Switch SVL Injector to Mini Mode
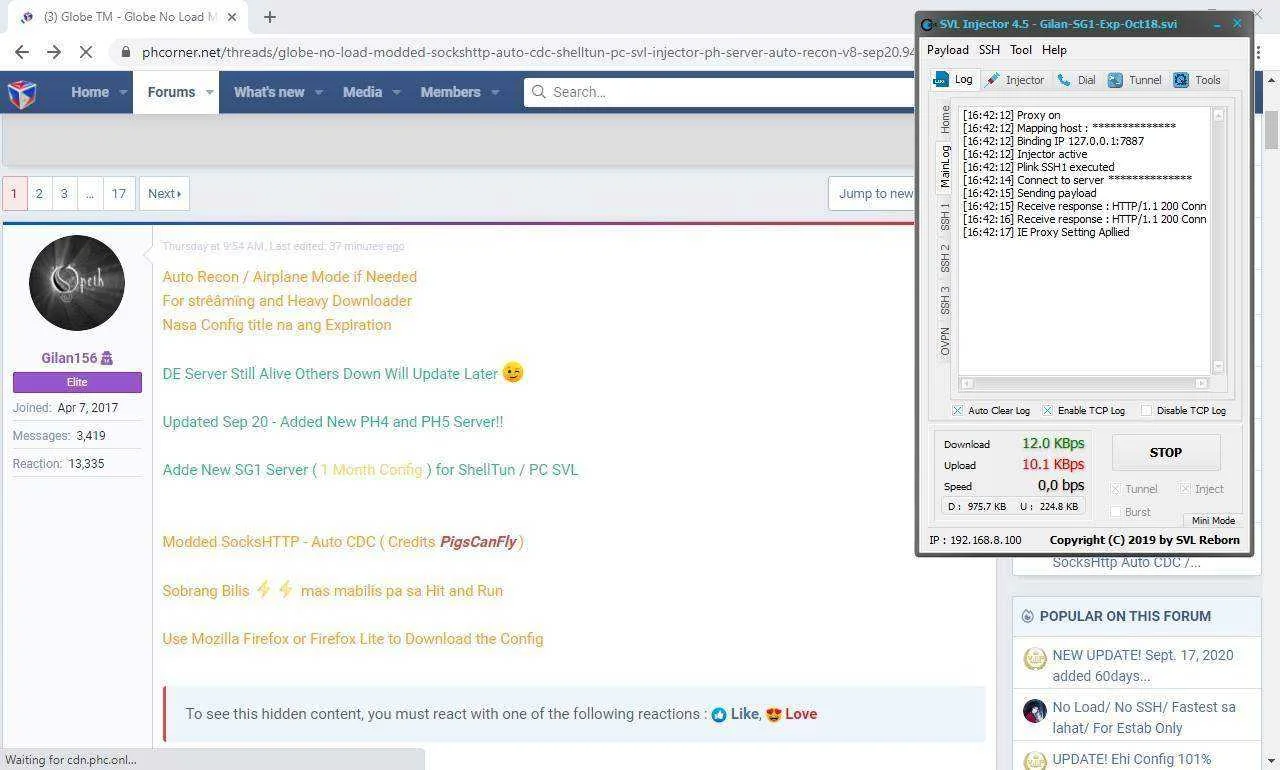Screen dimensions: 1280x770 click(x=1213, y=520)
